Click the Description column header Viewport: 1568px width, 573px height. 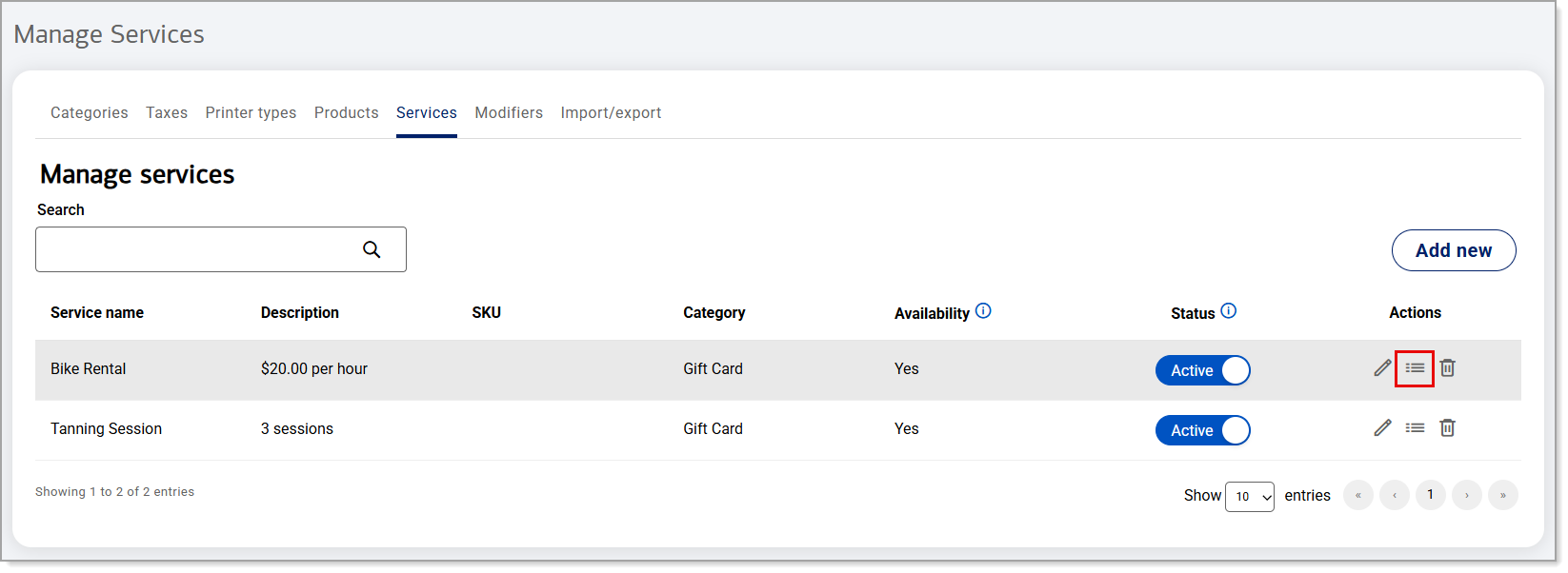(x=300, y=312)
